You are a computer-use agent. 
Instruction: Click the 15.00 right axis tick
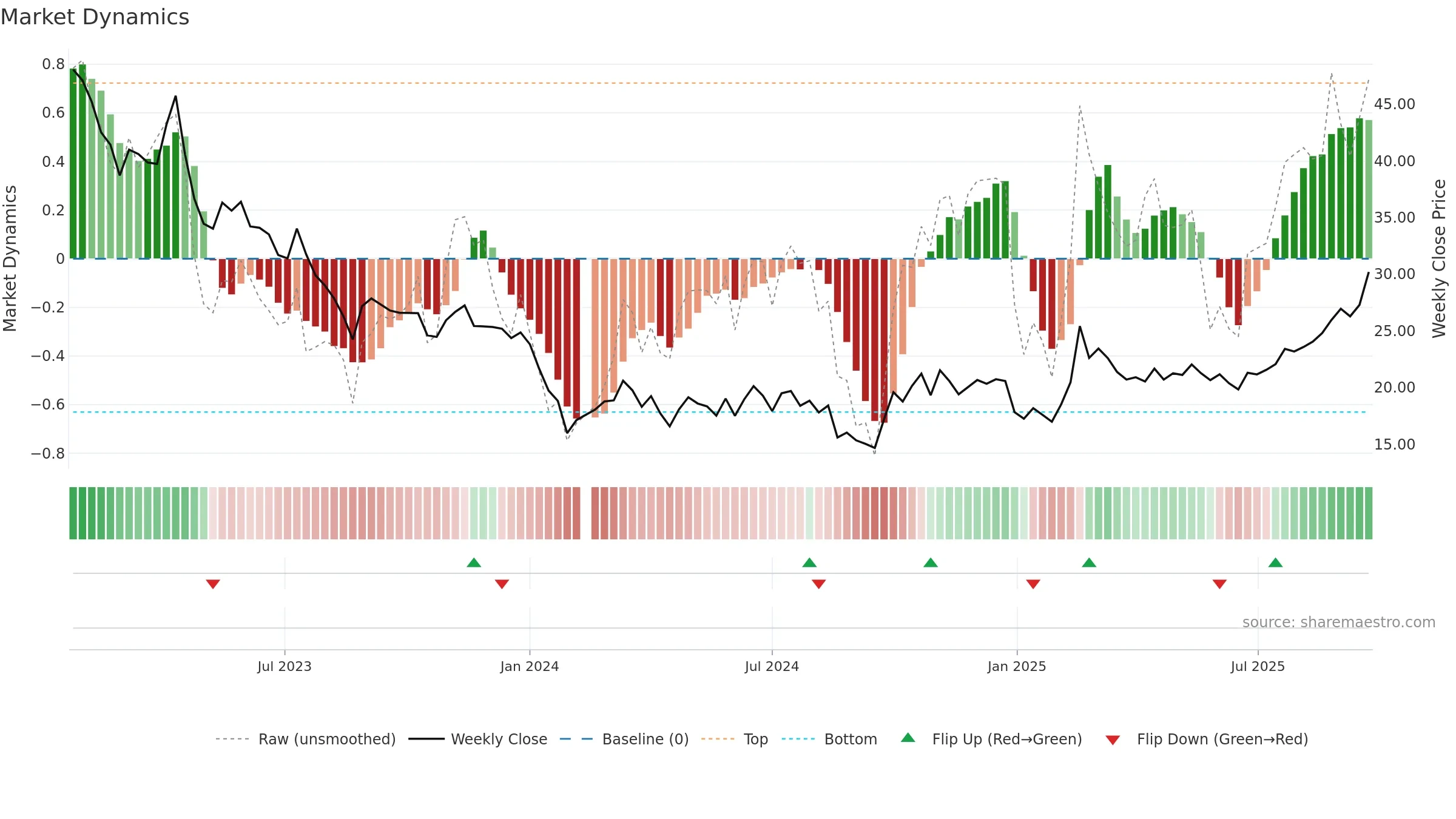1395,444
